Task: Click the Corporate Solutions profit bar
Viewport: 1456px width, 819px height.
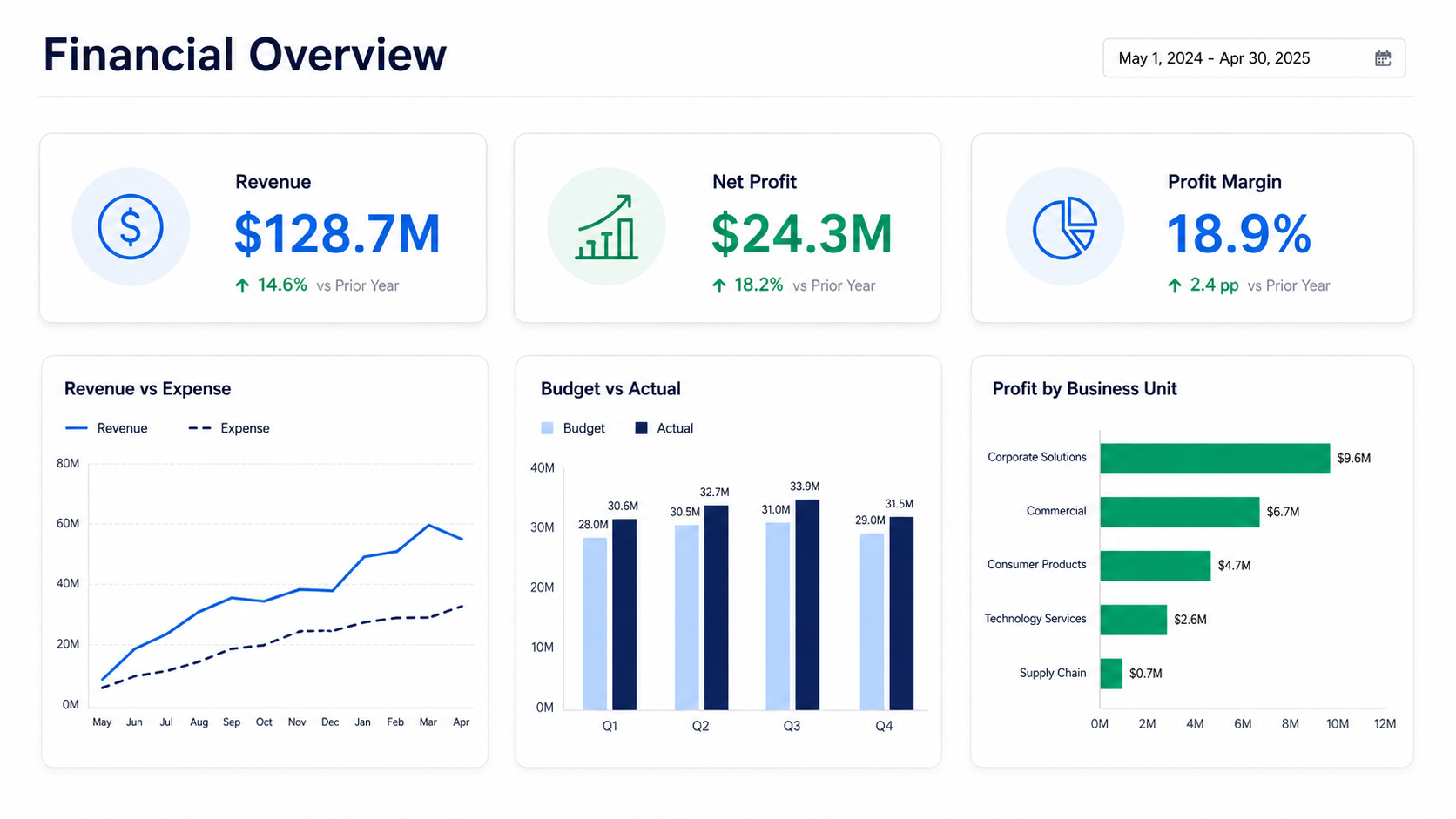Action: click(1215, 459)
